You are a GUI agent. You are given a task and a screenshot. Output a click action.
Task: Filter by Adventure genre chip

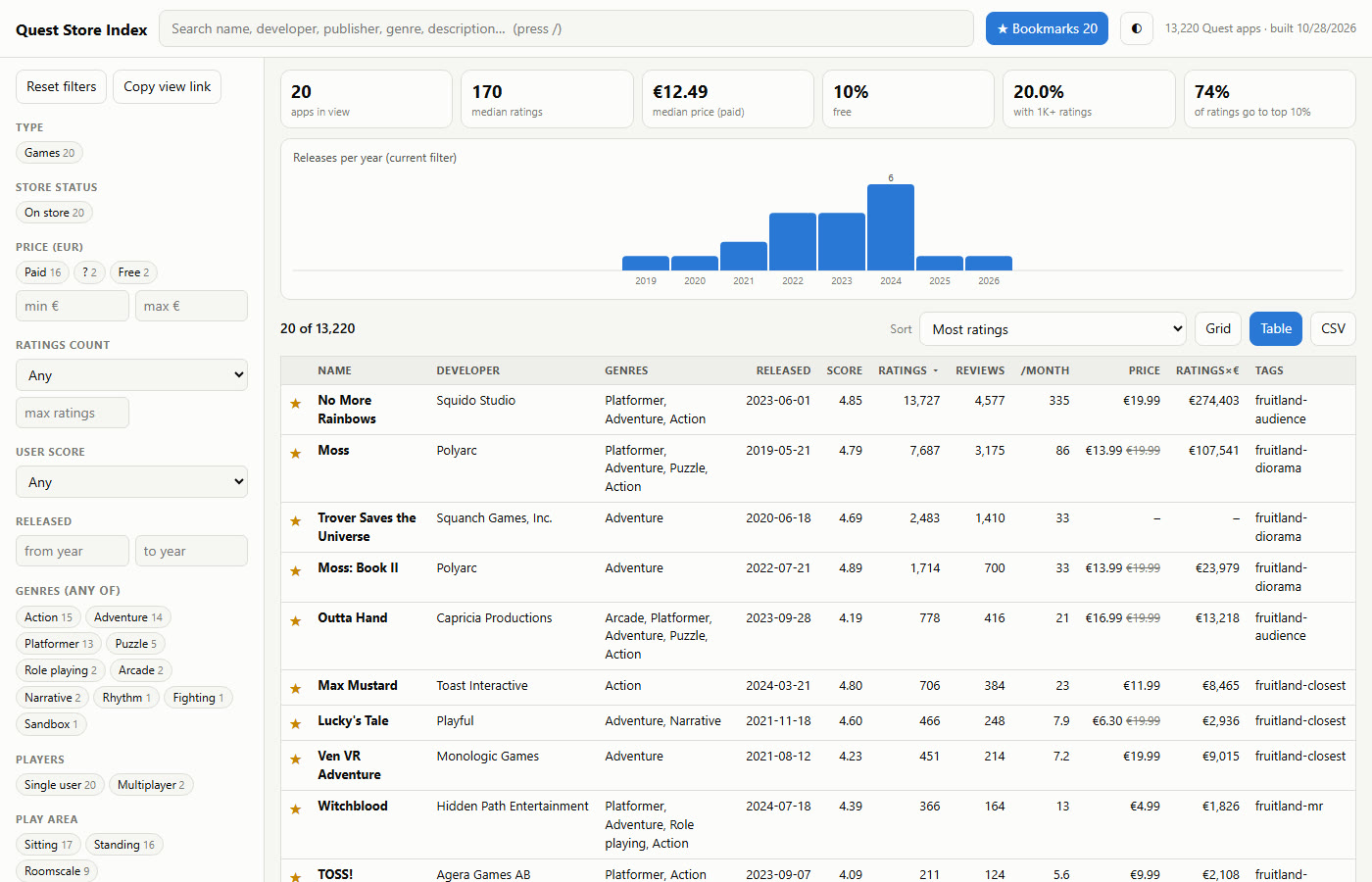(128, 617)
